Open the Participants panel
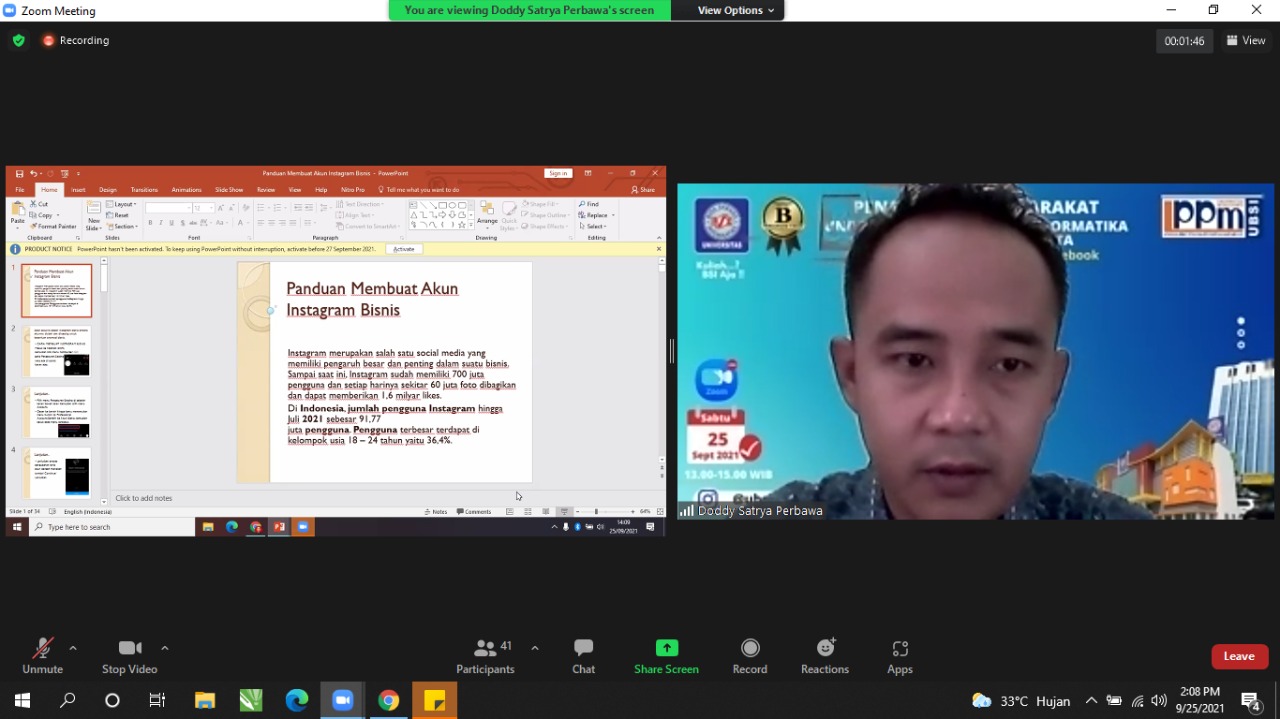1280x719 pixels. pos(485,656)
